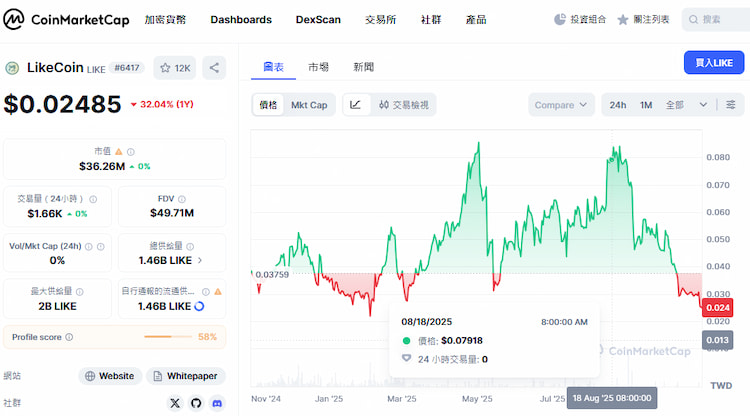The image size is (750, 416).
Task: Toggle TWD currency on chart axis
Action: 721,385
